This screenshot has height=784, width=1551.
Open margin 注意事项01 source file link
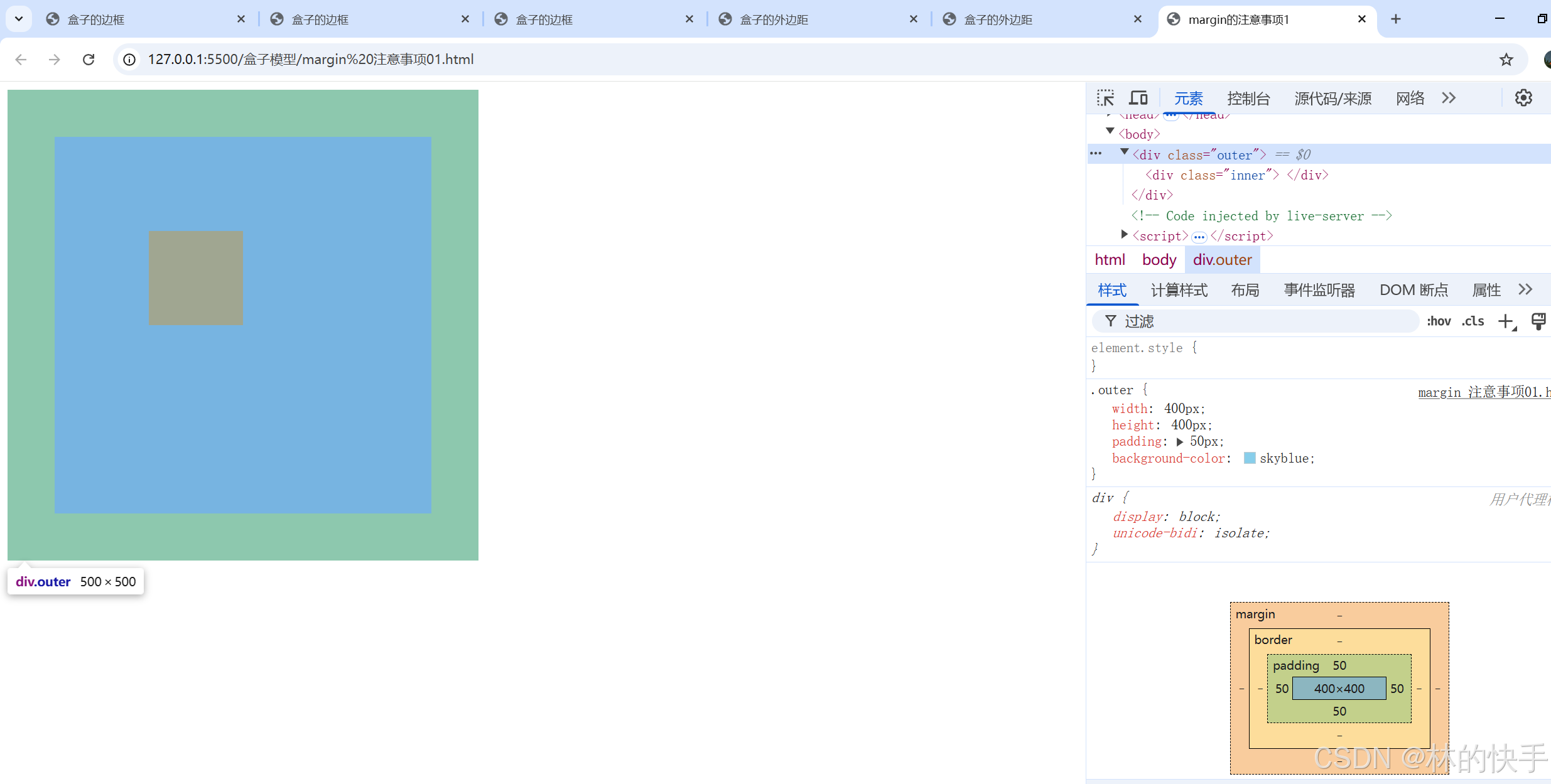[x=1482, y=392]
